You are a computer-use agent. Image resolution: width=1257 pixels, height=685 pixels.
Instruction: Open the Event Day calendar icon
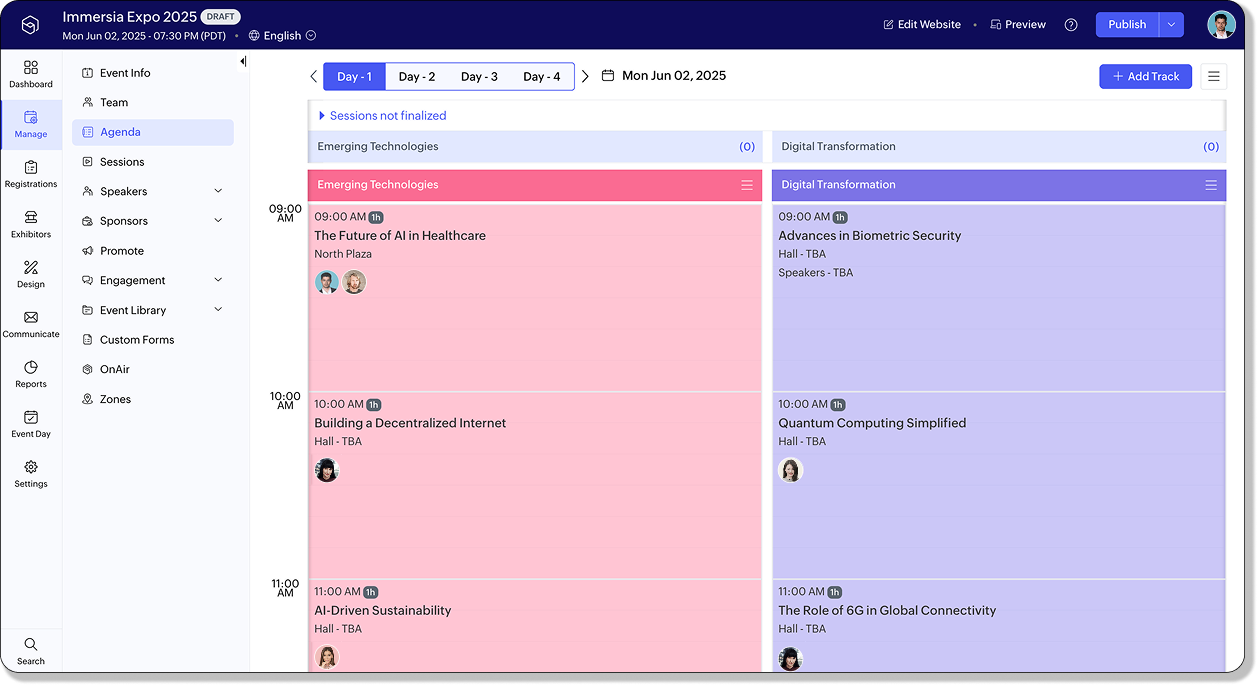(31, 417)
